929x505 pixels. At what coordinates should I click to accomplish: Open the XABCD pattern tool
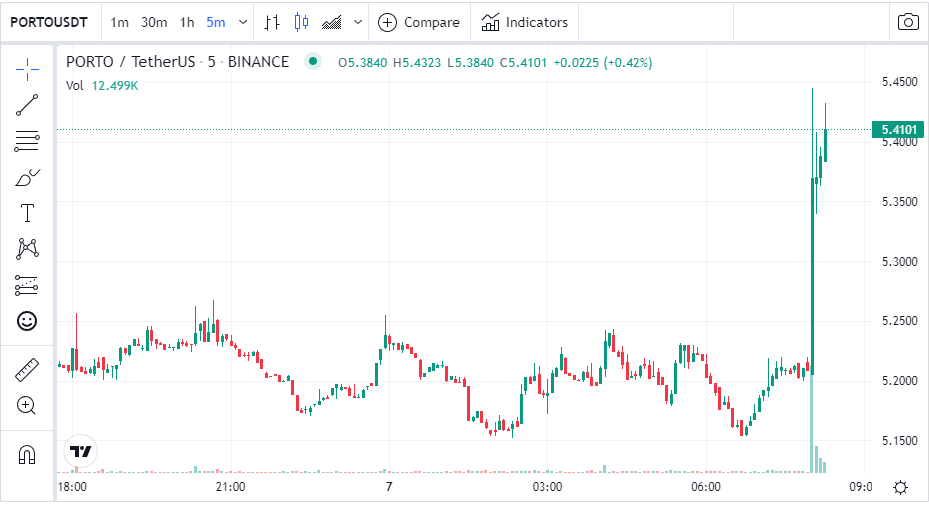[27, 249]
